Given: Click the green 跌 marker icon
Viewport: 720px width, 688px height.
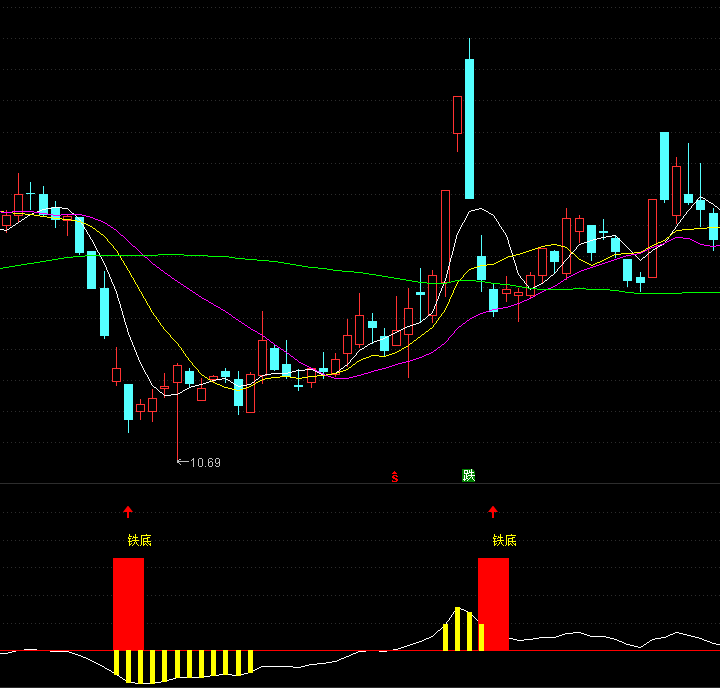Looking at the screenshot, I should point(468,475).
